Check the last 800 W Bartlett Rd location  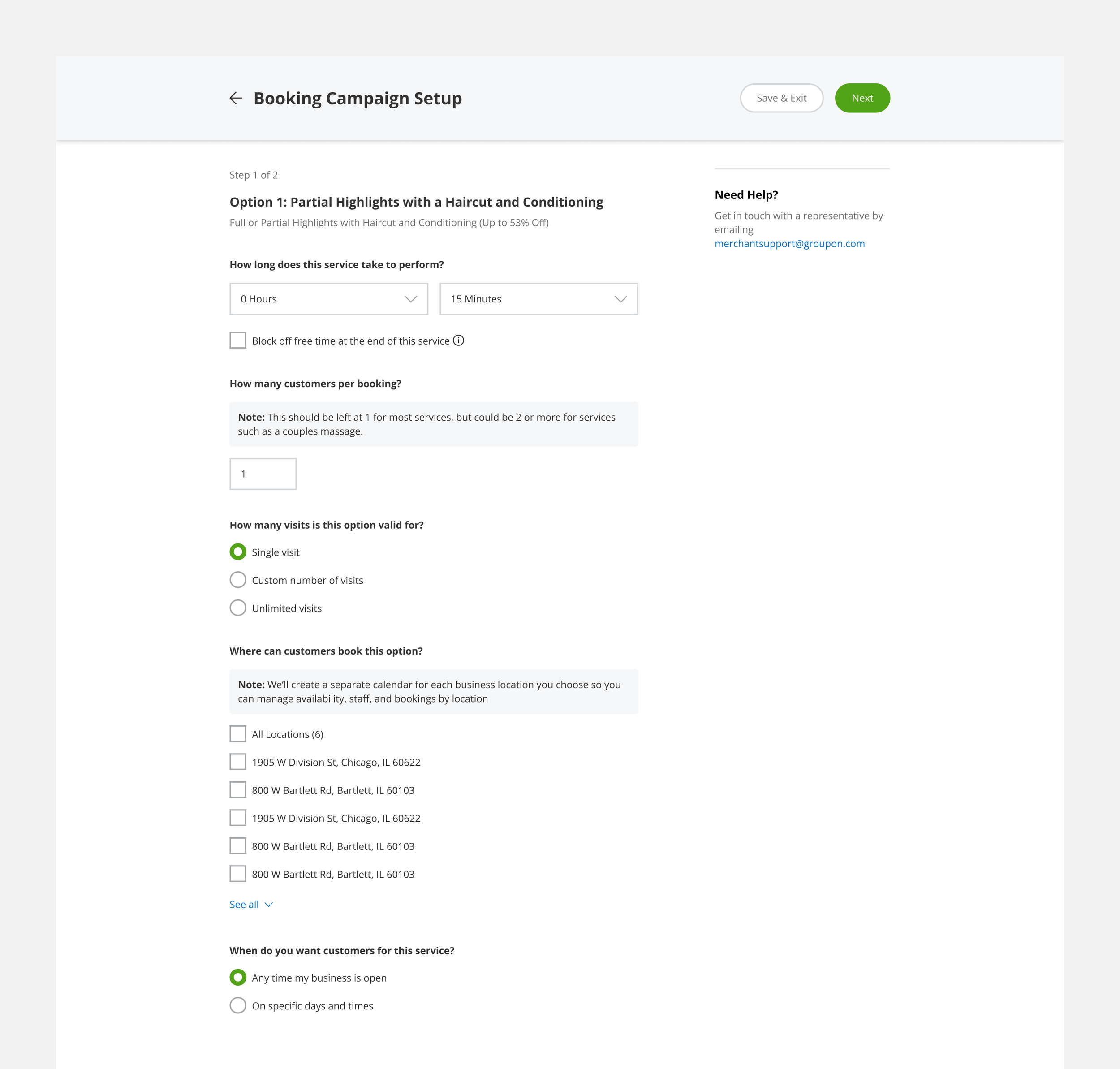(x=237, y=874)
